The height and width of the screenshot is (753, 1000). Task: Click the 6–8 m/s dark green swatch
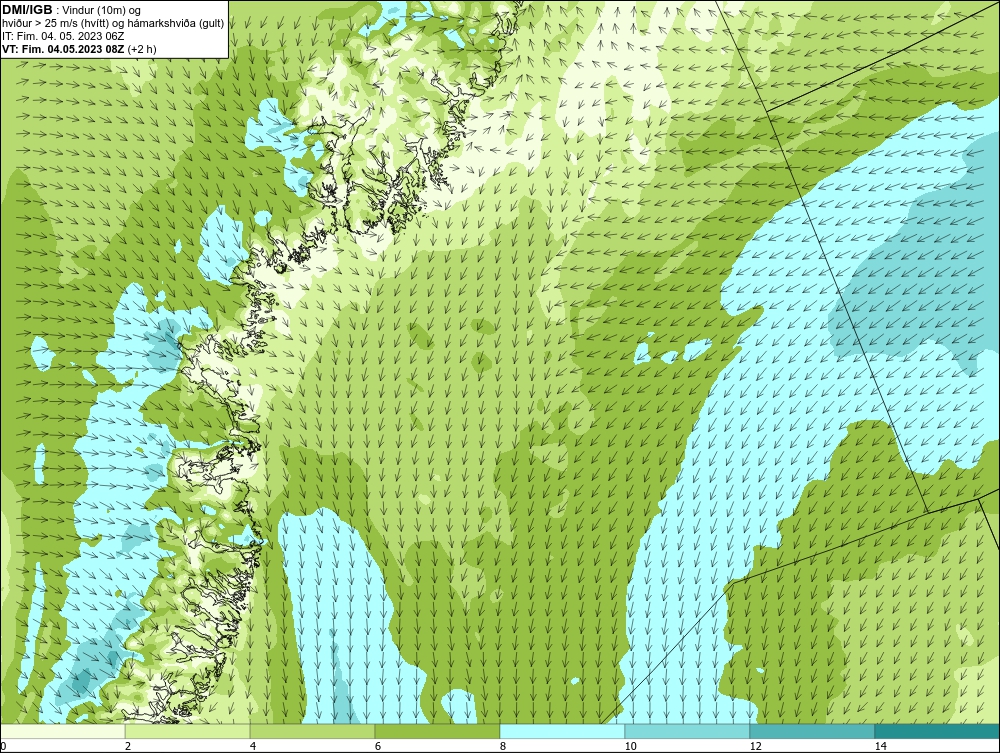coord(438,731)
